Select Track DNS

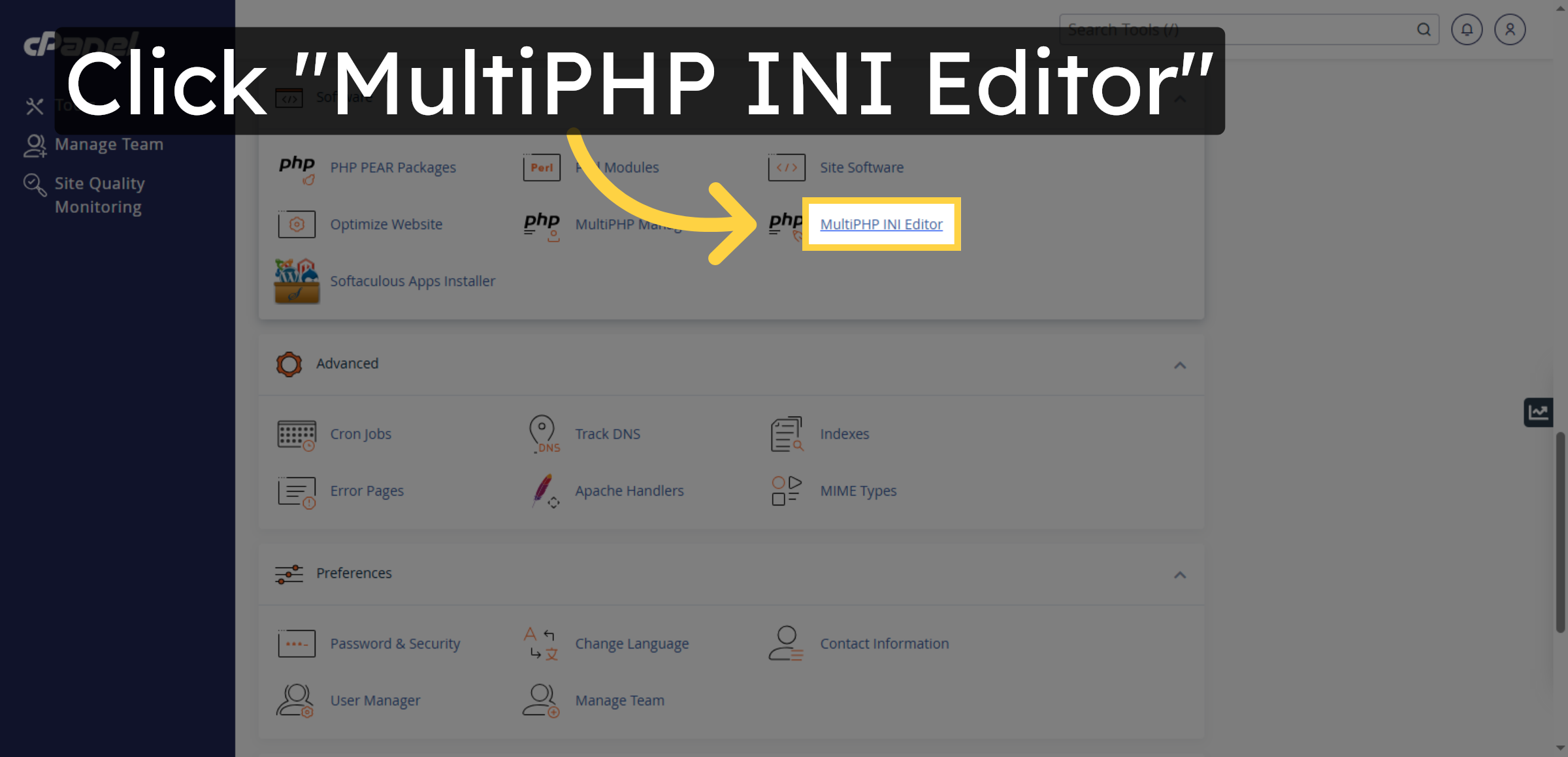[607, 433]
